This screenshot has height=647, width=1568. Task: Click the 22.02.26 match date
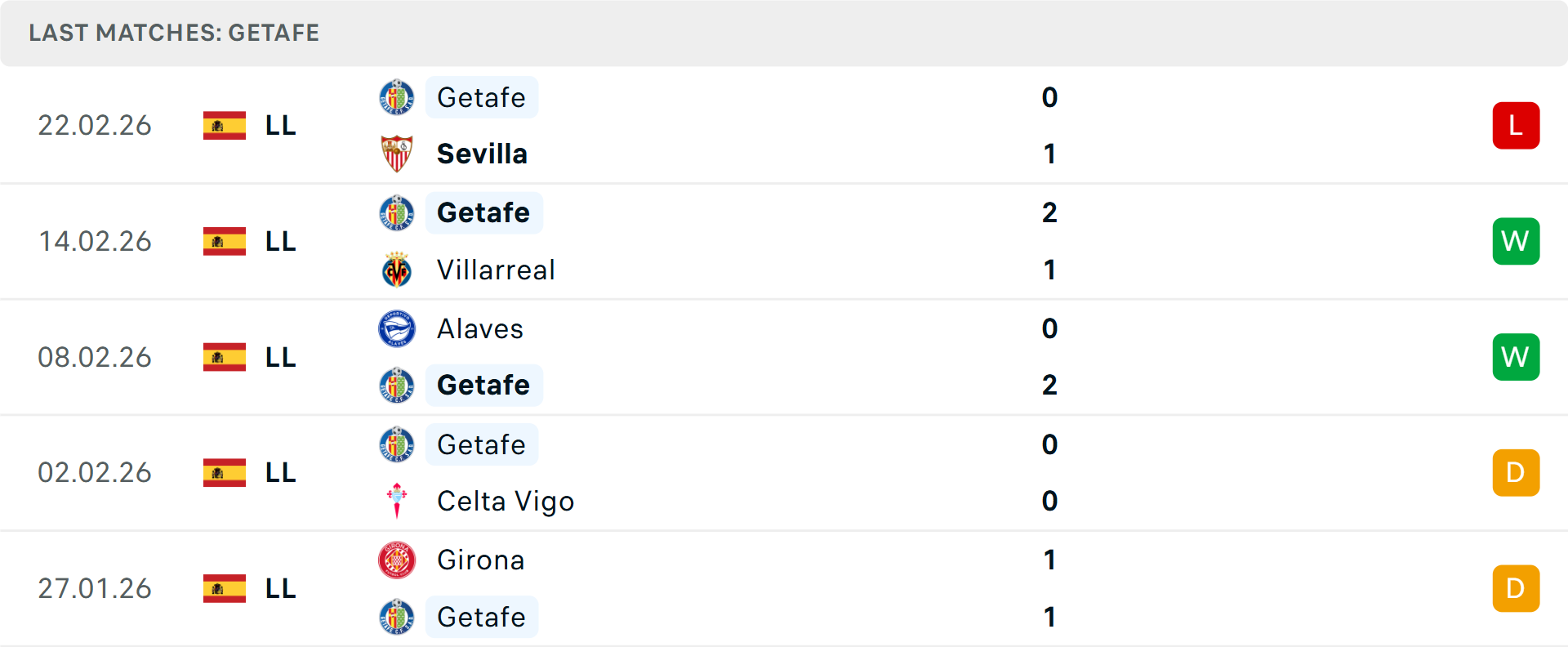pyautogui.click(x=95, y=125)
